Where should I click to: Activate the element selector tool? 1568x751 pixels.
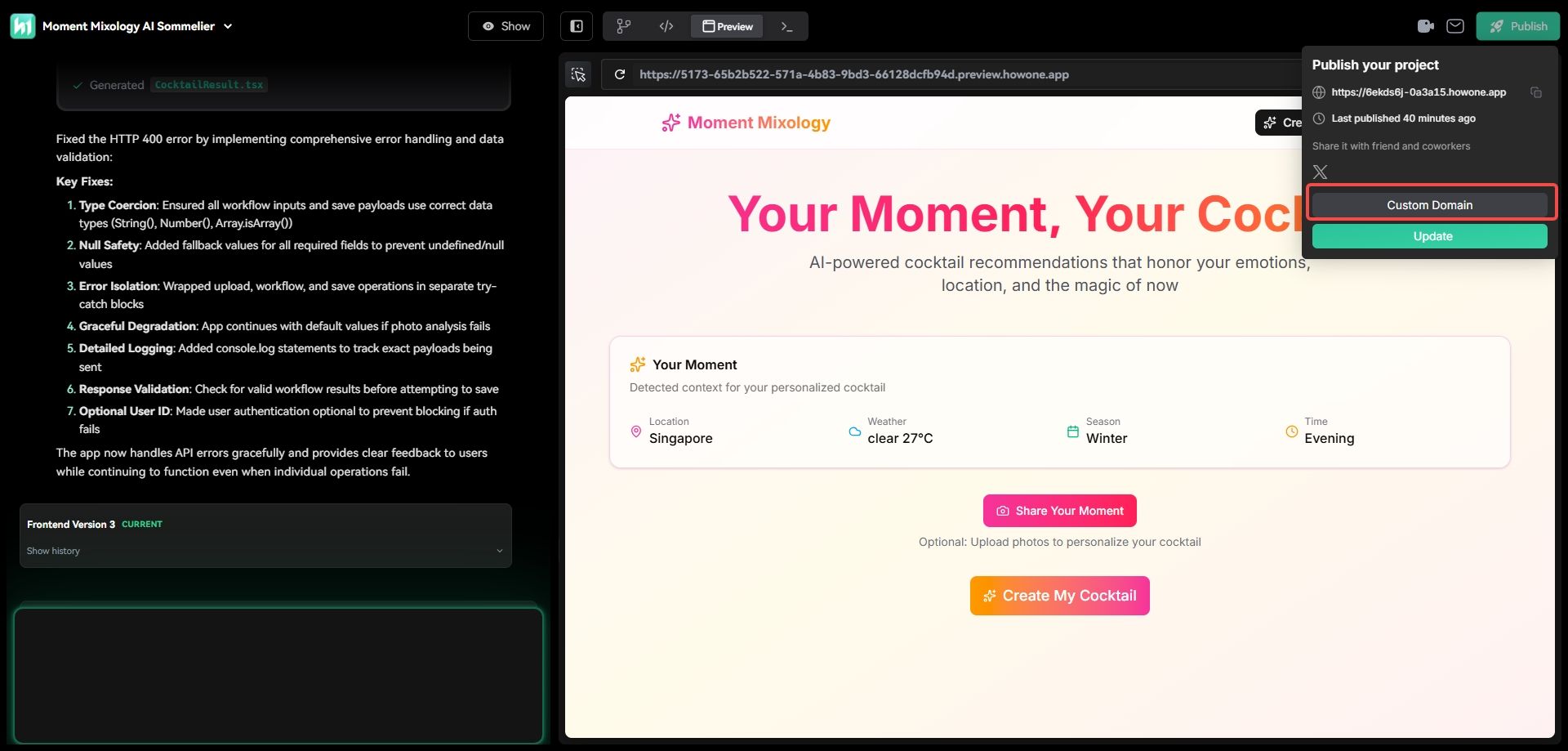(579, 74)
